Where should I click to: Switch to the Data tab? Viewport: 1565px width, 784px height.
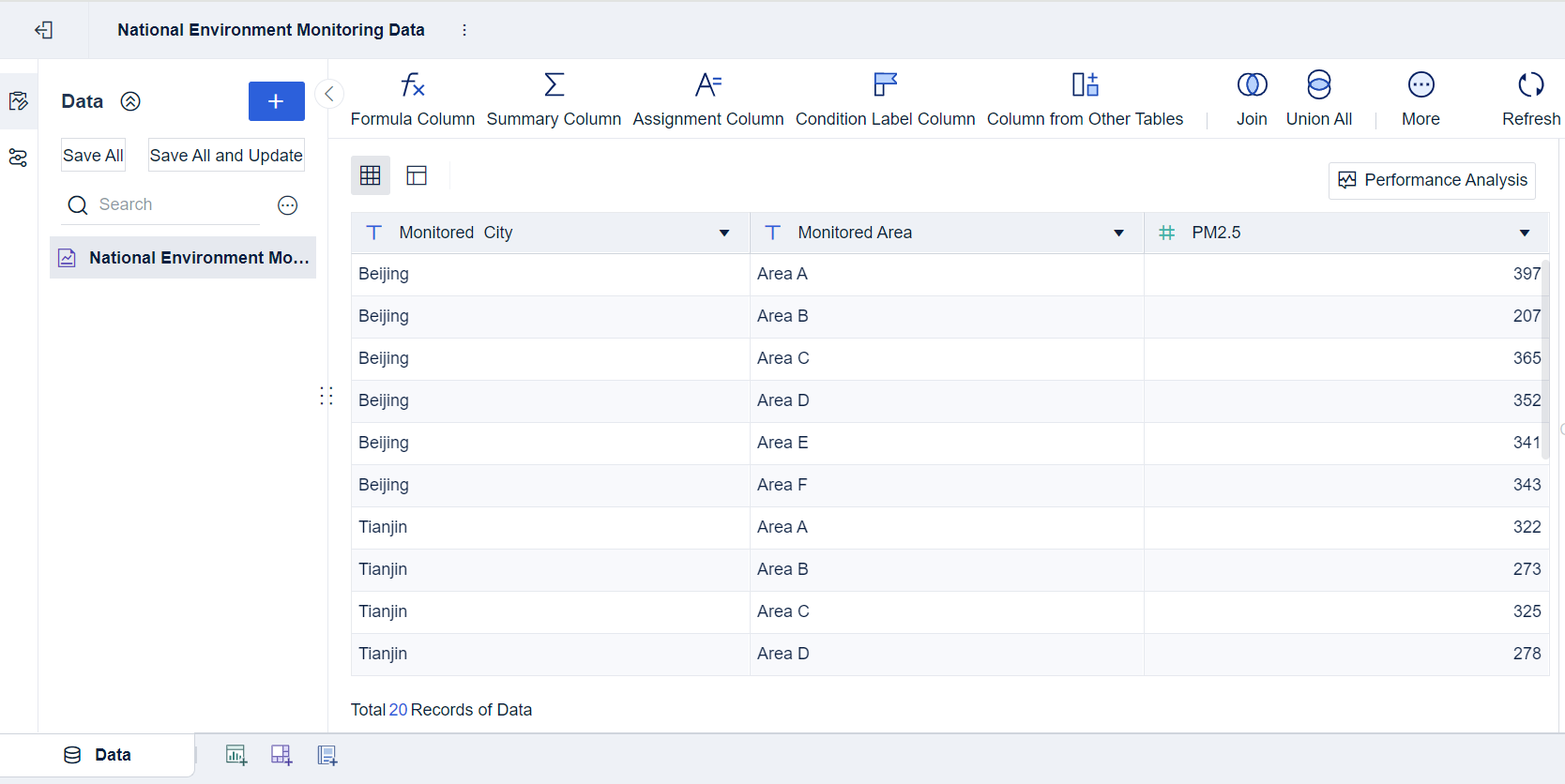98,755
